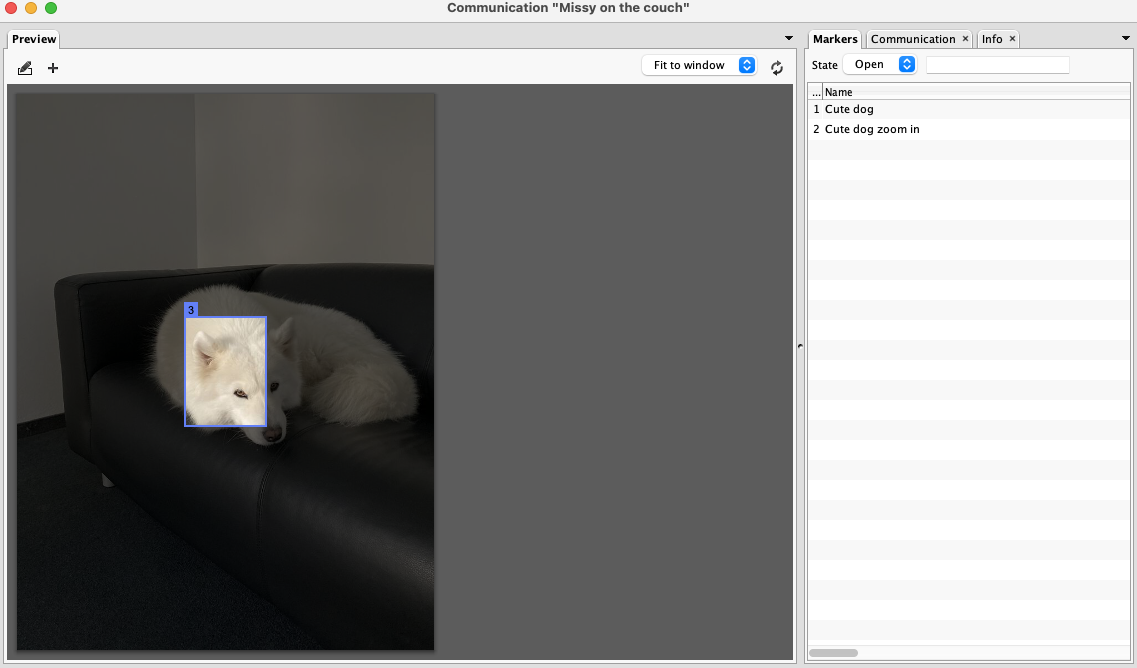Image resolution: width=1137 pixels, height=668 pixels.
Task: Click the plus icon to add marker
Action: 53,68
